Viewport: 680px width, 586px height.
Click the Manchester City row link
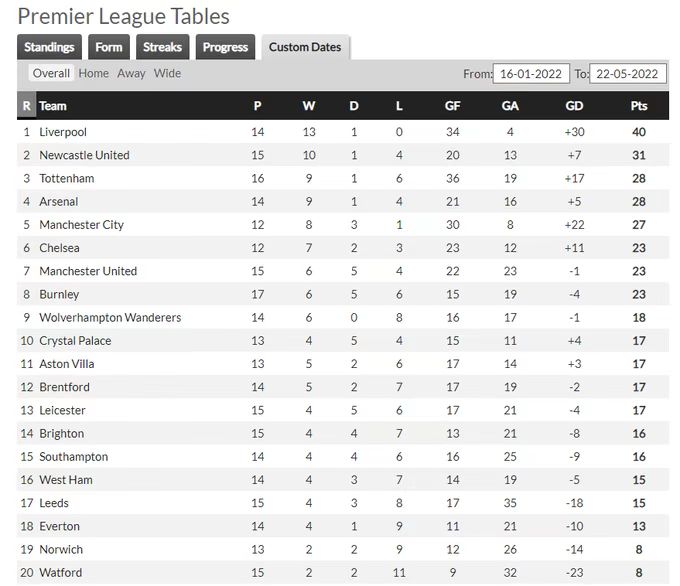[x=81, y=225]
